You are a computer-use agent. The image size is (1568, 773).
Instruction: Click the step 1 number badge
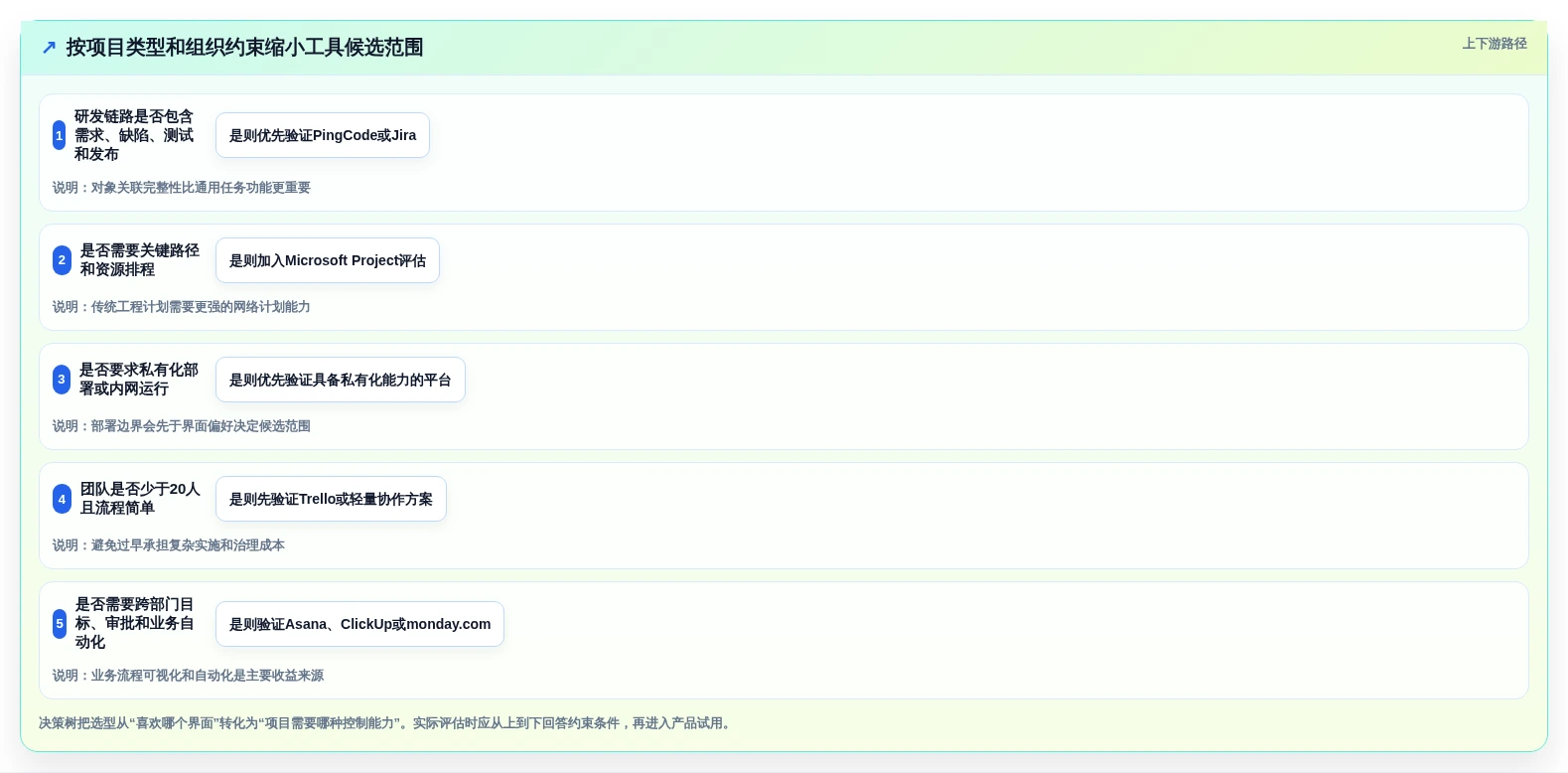tap(60, 135)
